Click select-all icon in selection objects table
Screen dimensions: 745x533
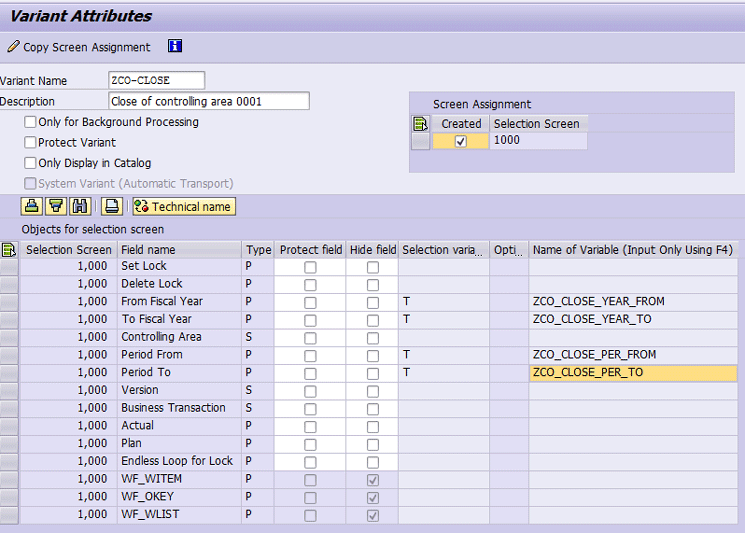9,250
